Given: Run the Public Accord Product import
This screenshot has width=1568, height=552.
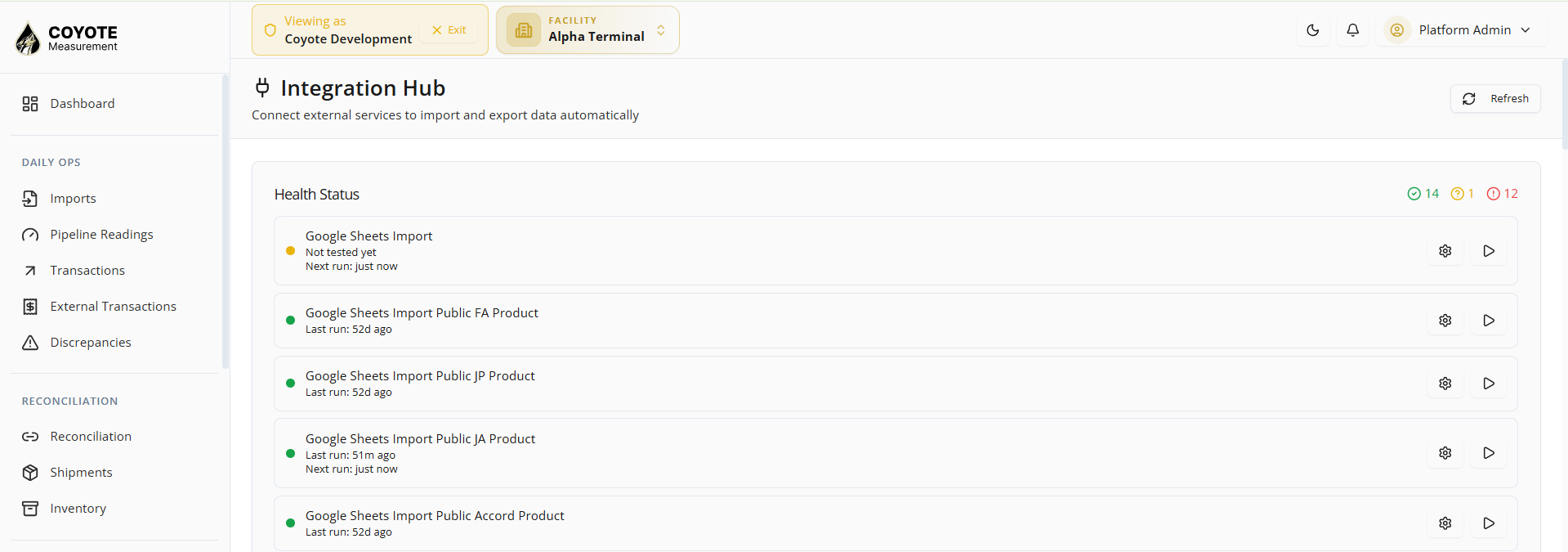Looking at the screenshot, I should 1489,523.
